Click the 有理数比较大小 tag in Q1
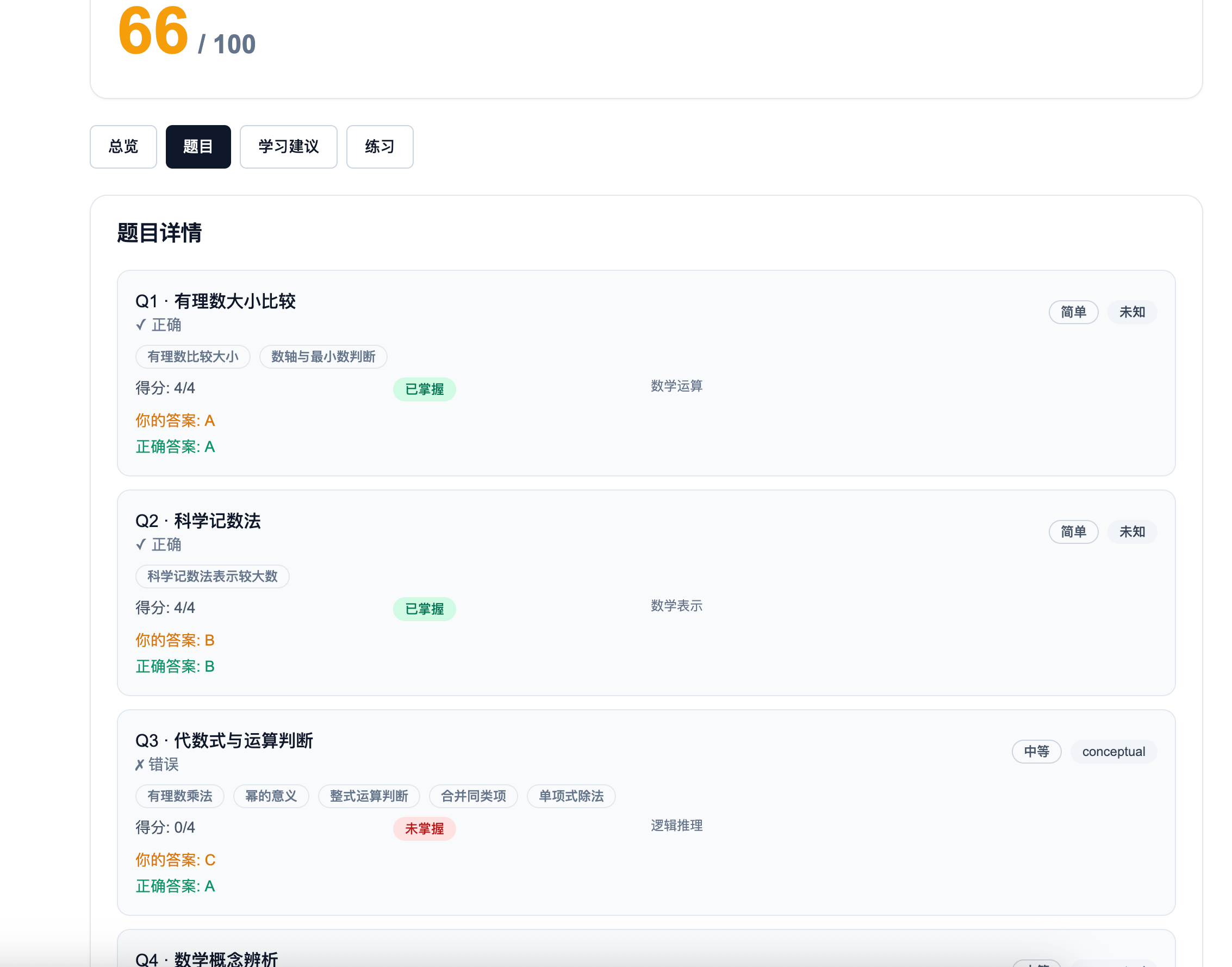Viewport: 1232px width, 967px height. pyautogui.click(x=192, y=357)
